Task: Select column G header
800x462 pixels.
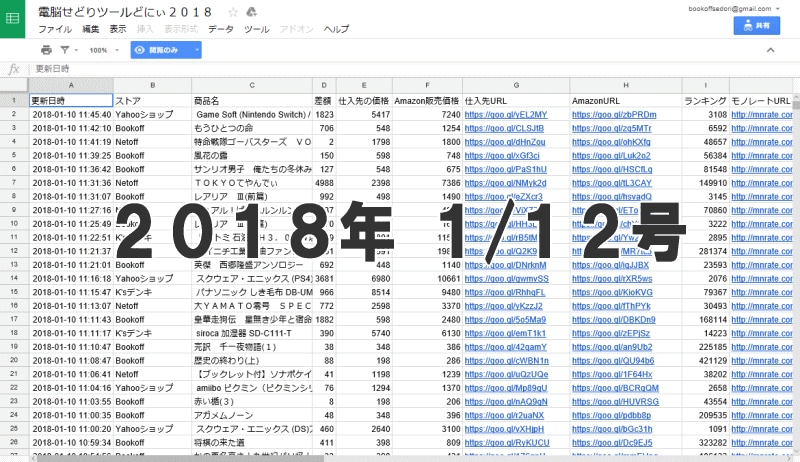Action: point(516,85)
